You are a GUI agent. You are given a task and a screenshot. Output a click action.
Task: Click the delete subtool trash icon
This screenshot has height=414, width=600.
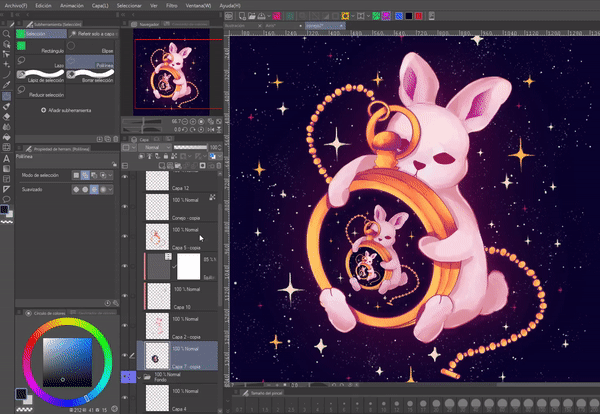click(x=116, y=139)
